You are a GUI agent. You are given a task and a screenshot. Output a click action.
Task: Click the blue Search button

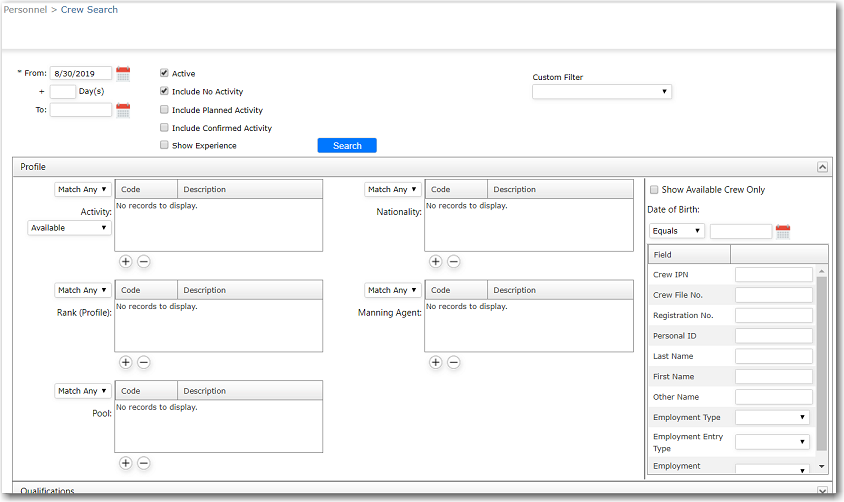tap(347, 146)
